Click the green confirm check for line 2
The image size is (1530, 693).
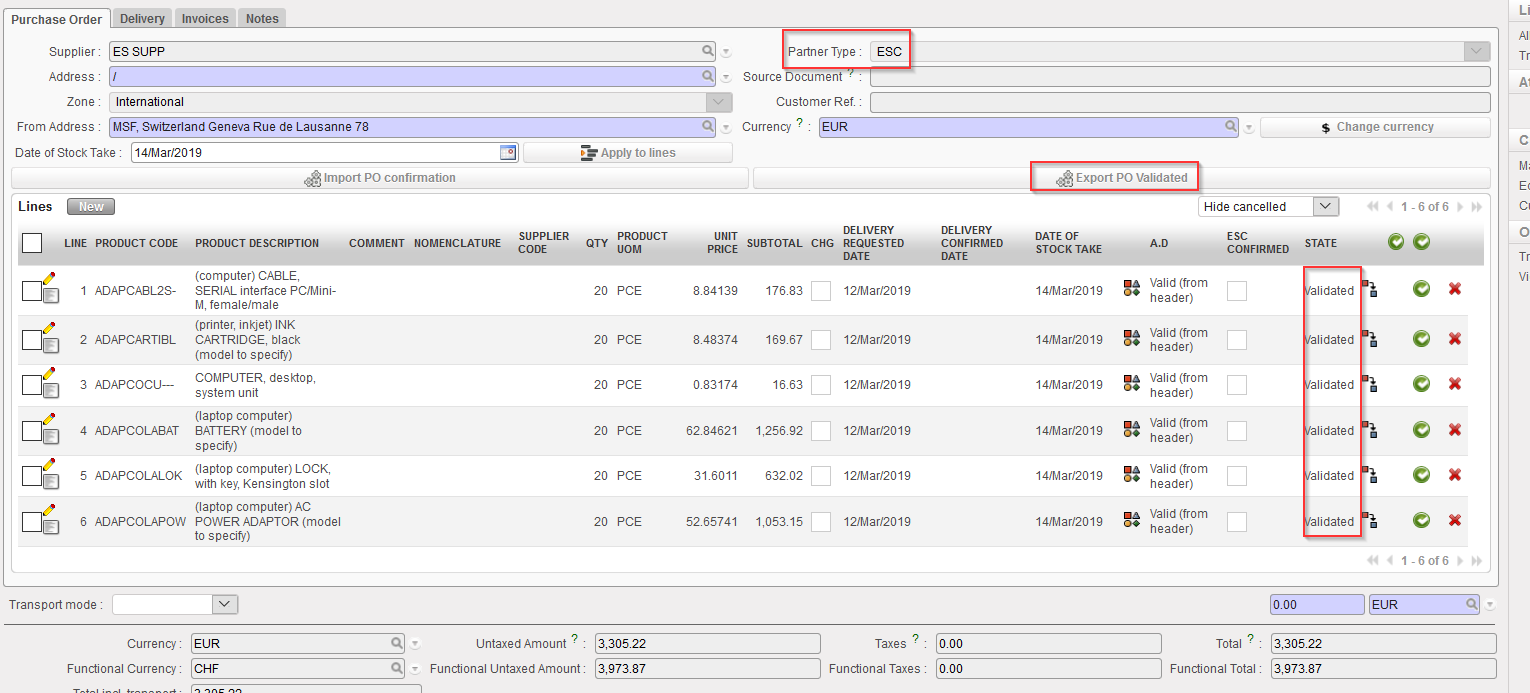(x=1421, y=340)
